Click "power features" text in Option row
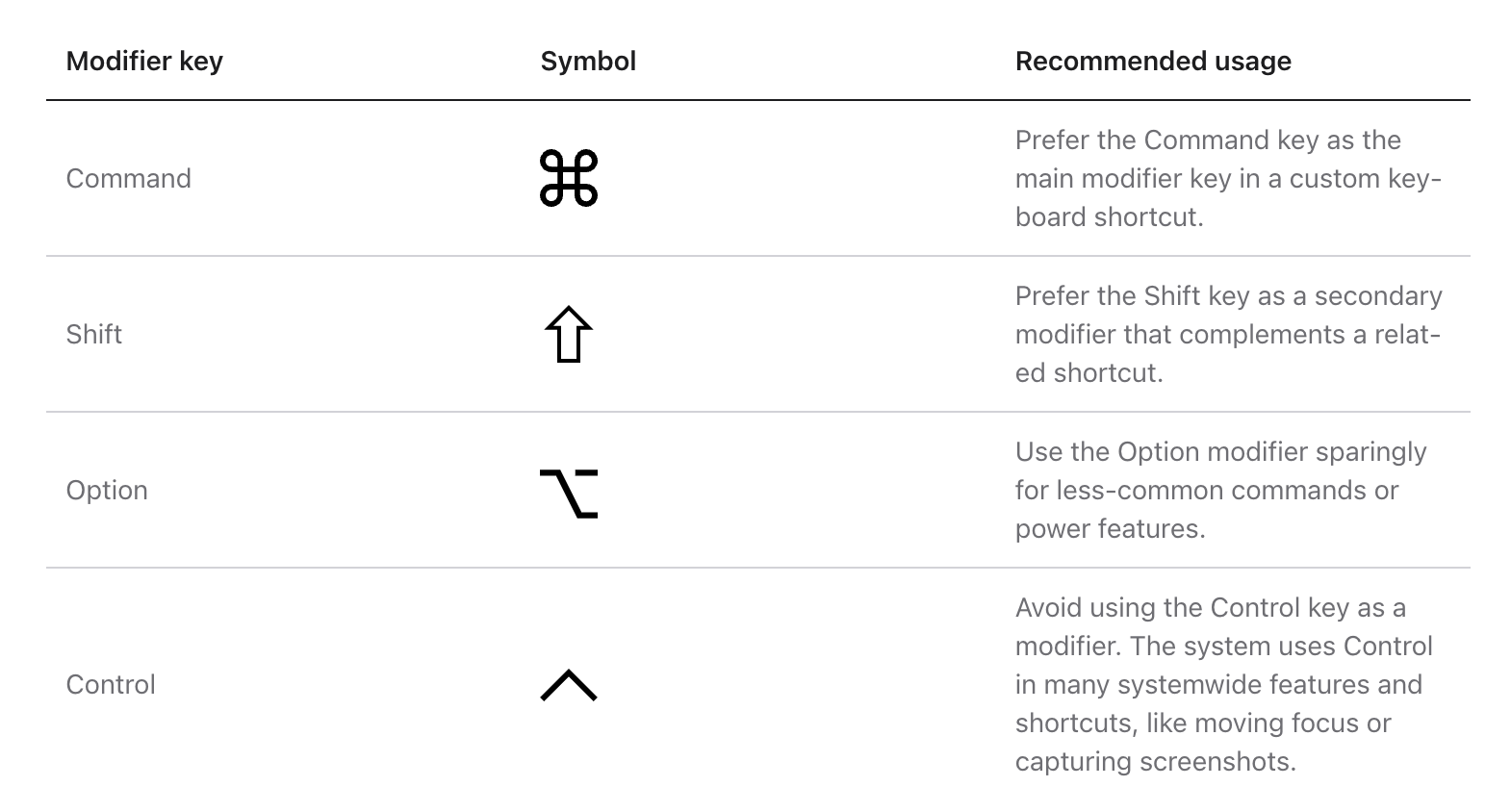The height and width of the screenshot is (812, 1511). click(x=1110, y=529)
